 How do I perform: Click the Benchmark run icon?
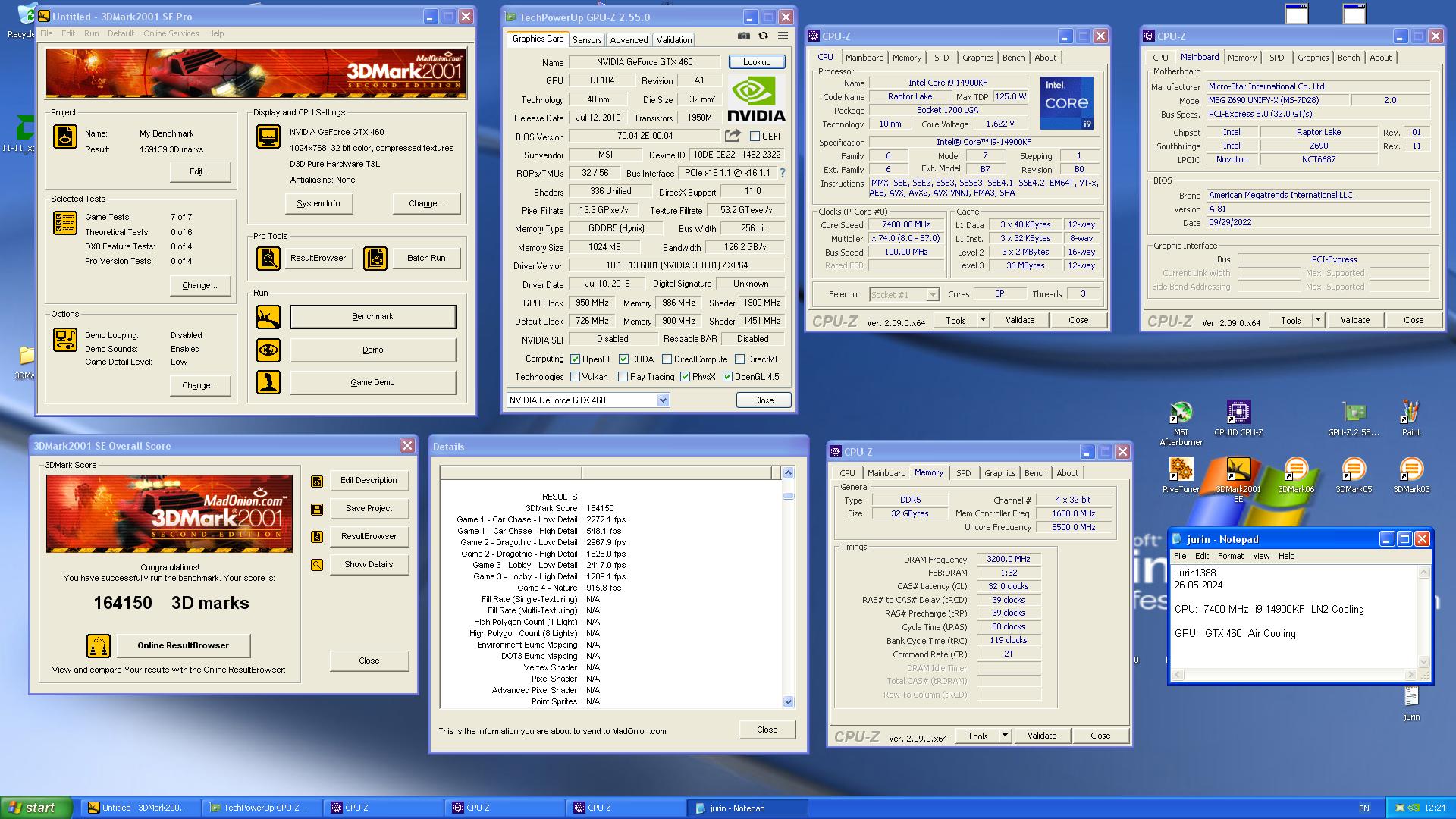(268, 317)
